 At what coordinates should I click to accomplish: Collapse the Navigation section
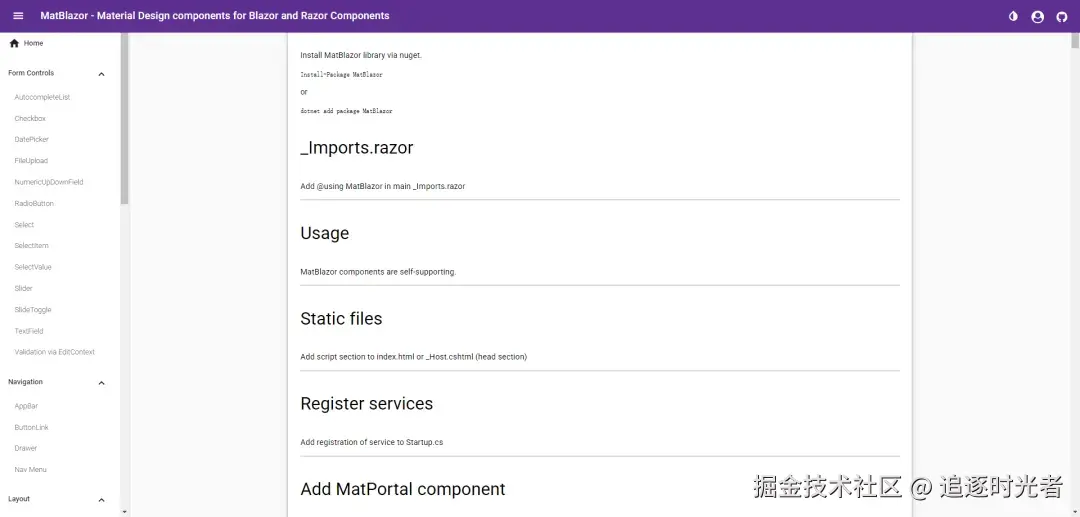(x=101, y=383)
